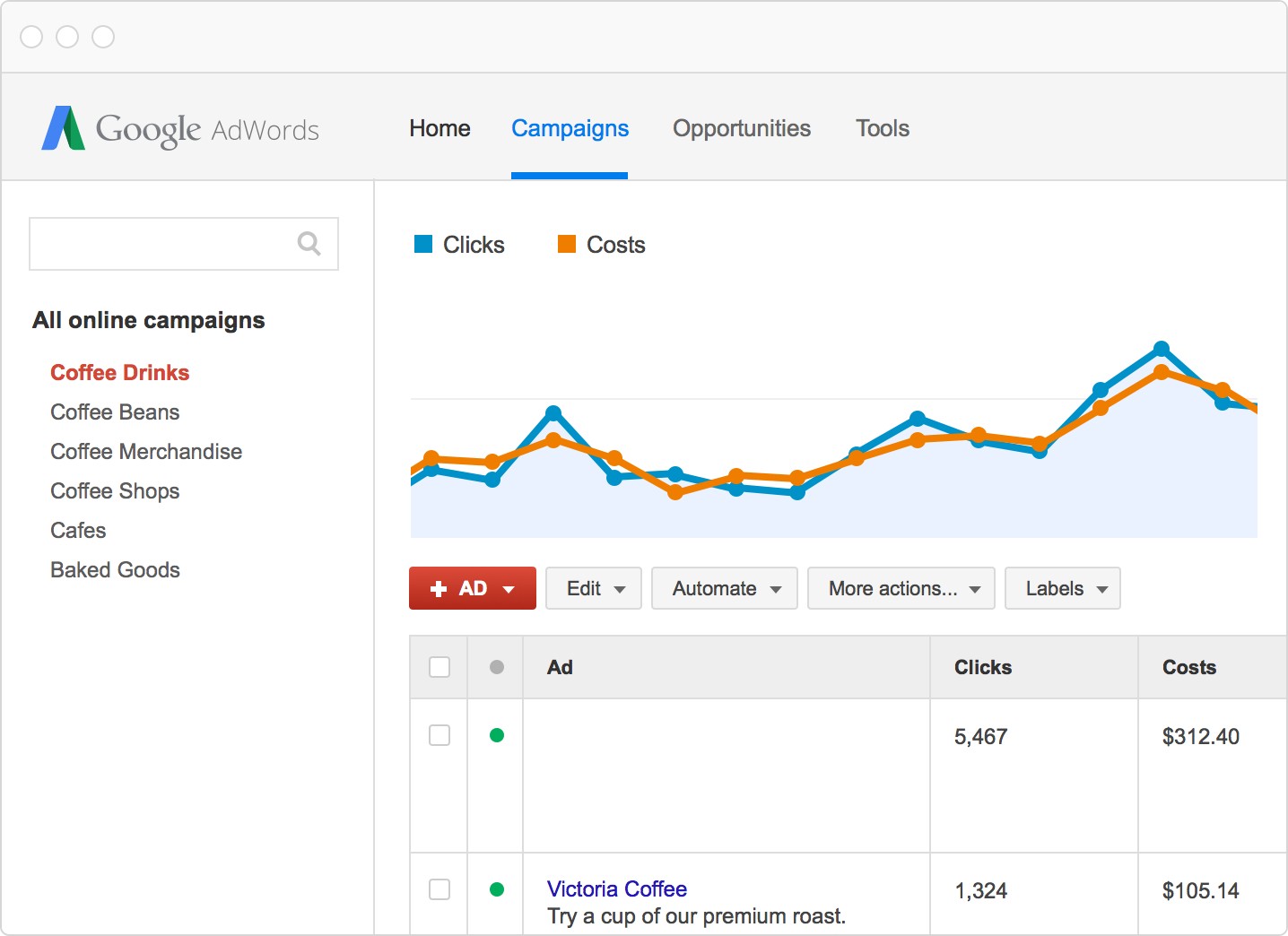Select the Coffee Drinks campaign

120,372
